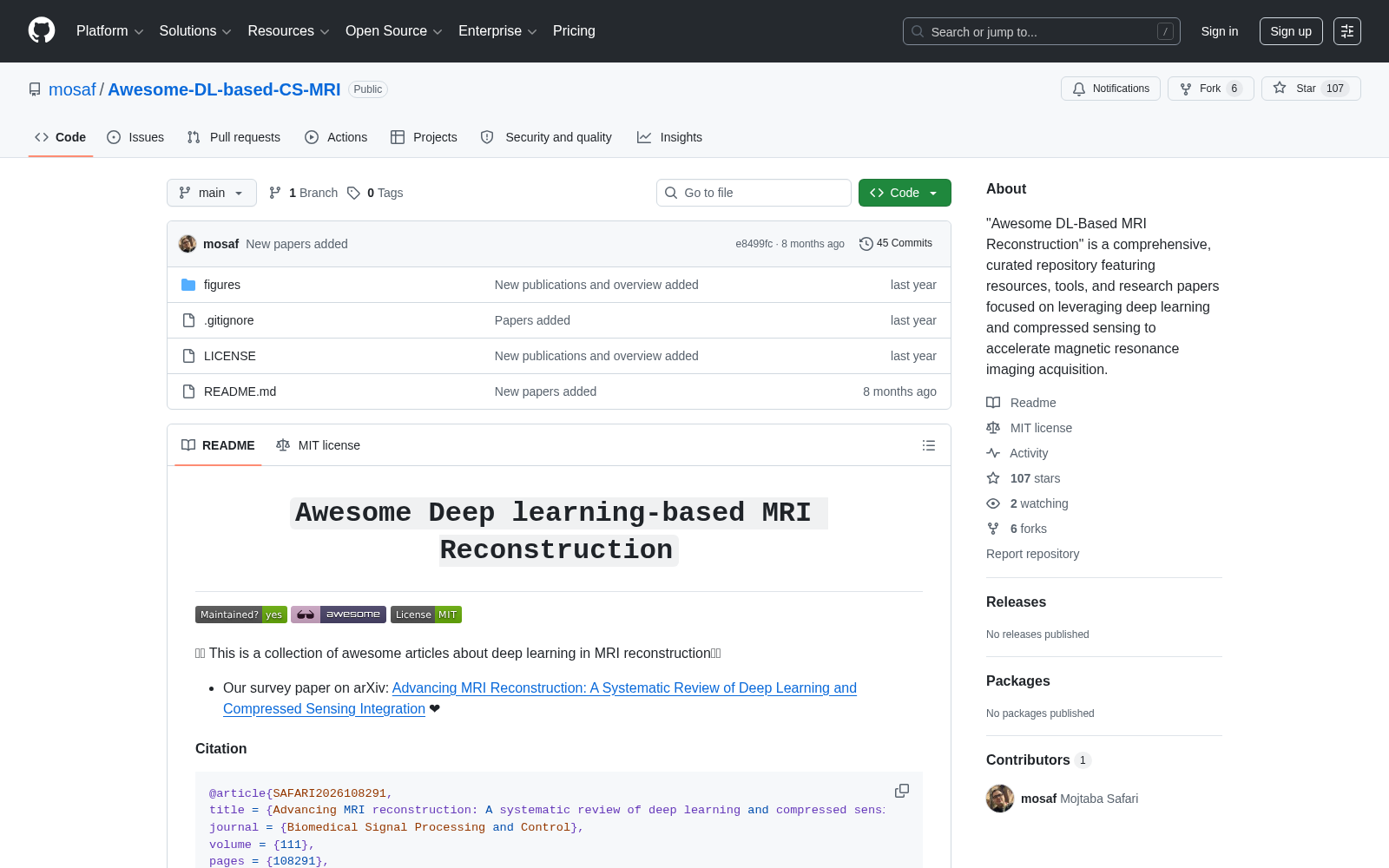This screenshot has width=1389, height=868.
Task: Open the README.md file
Action: tap(240, 391)
